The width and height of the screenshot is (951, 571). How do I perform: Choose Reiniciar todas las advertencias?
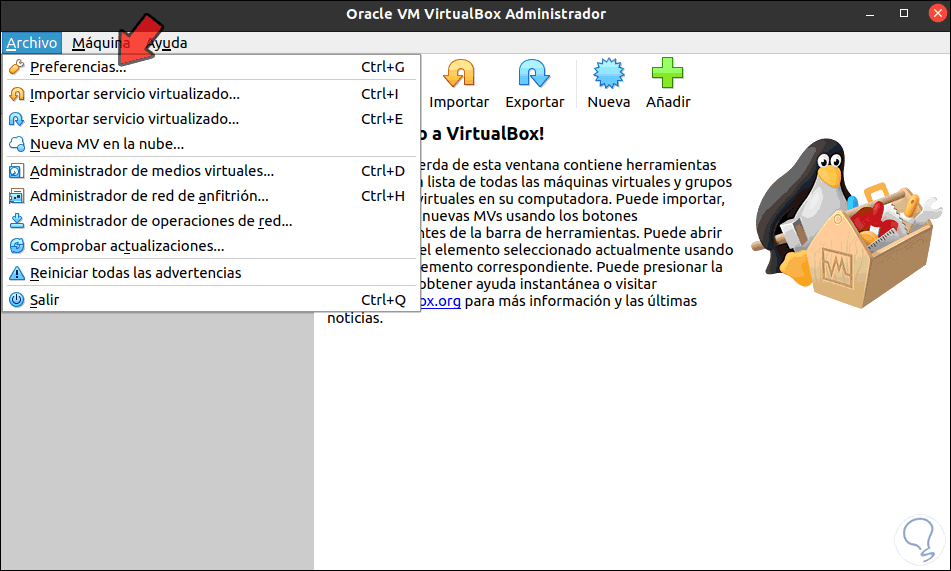tap(212, 273)
